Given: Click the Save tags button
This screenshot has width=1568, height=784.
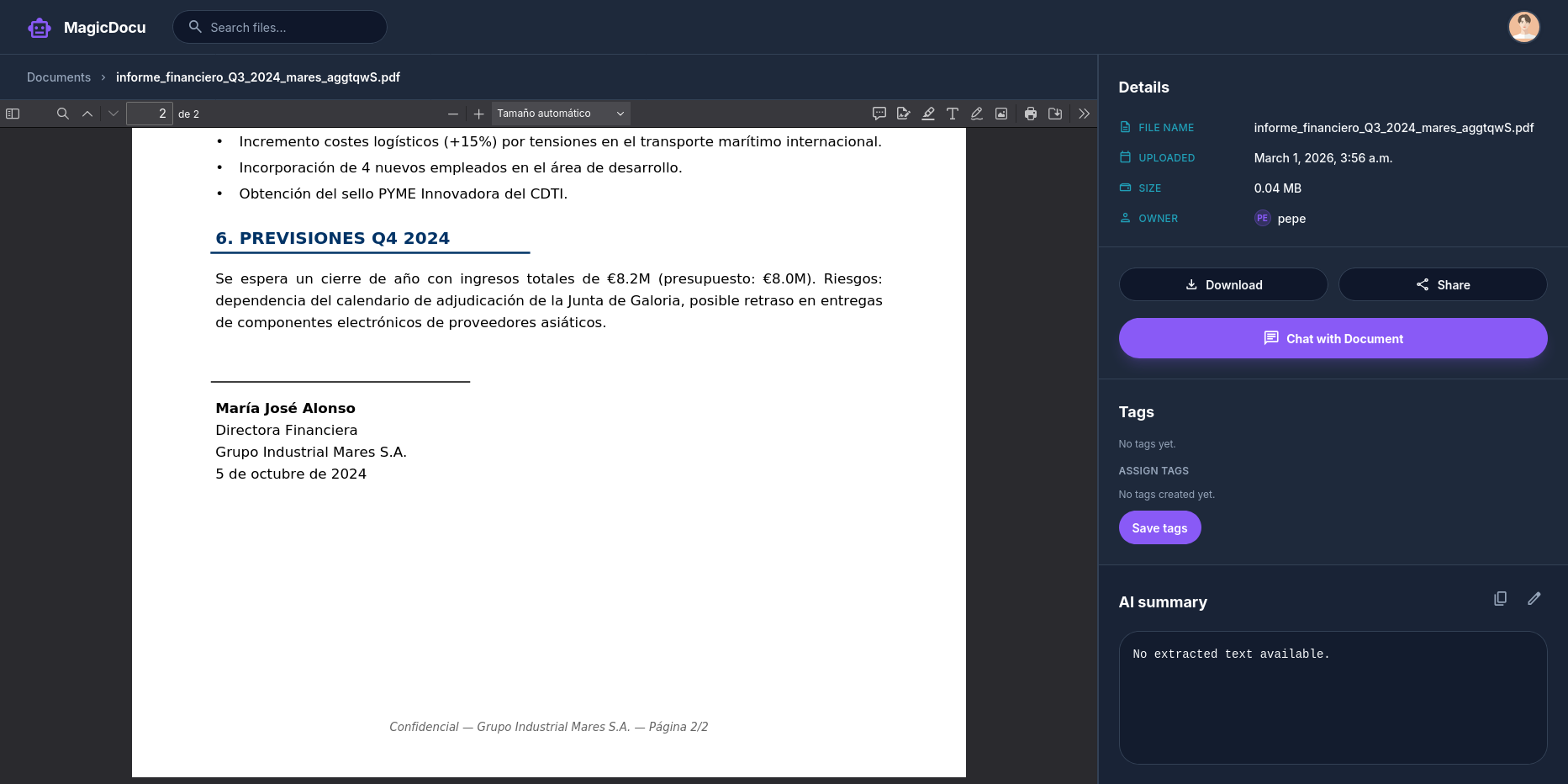Looking at the screenshot, I should (x=1159, y=527).
